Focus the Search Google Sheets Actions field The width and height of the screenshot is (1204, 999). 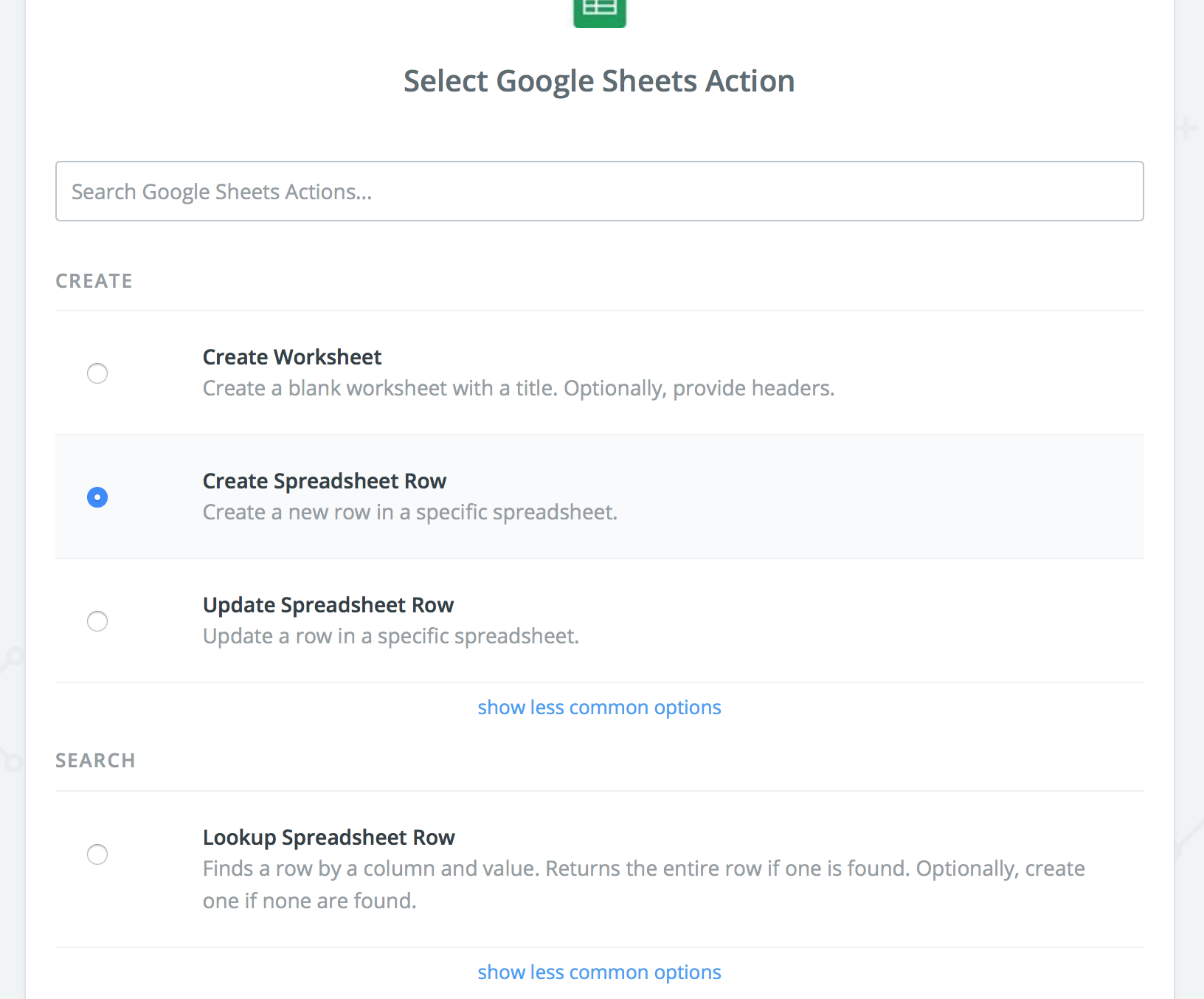(599, 191)
